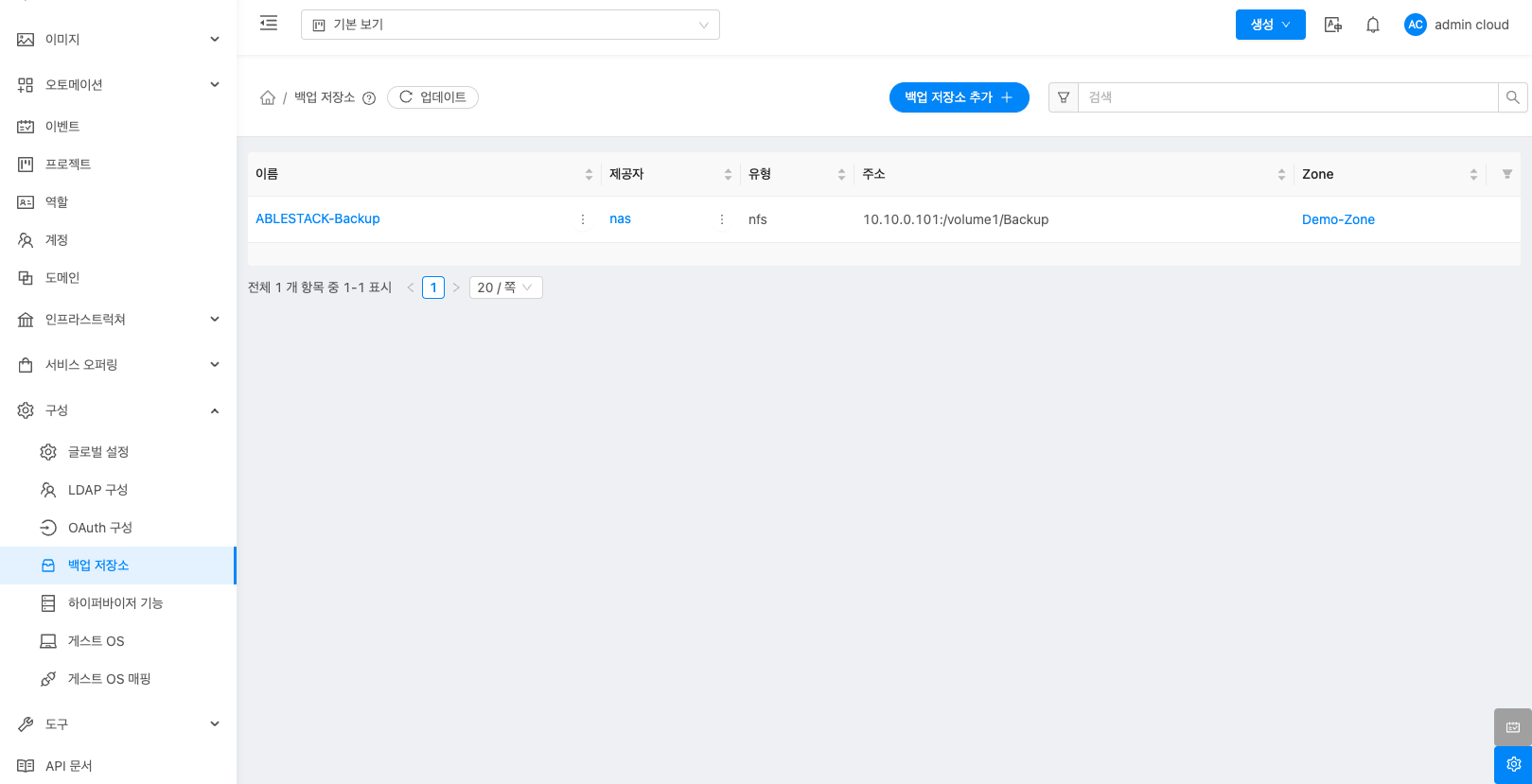Click the 백업 저장소 추가 button

[x=959, y=97]
